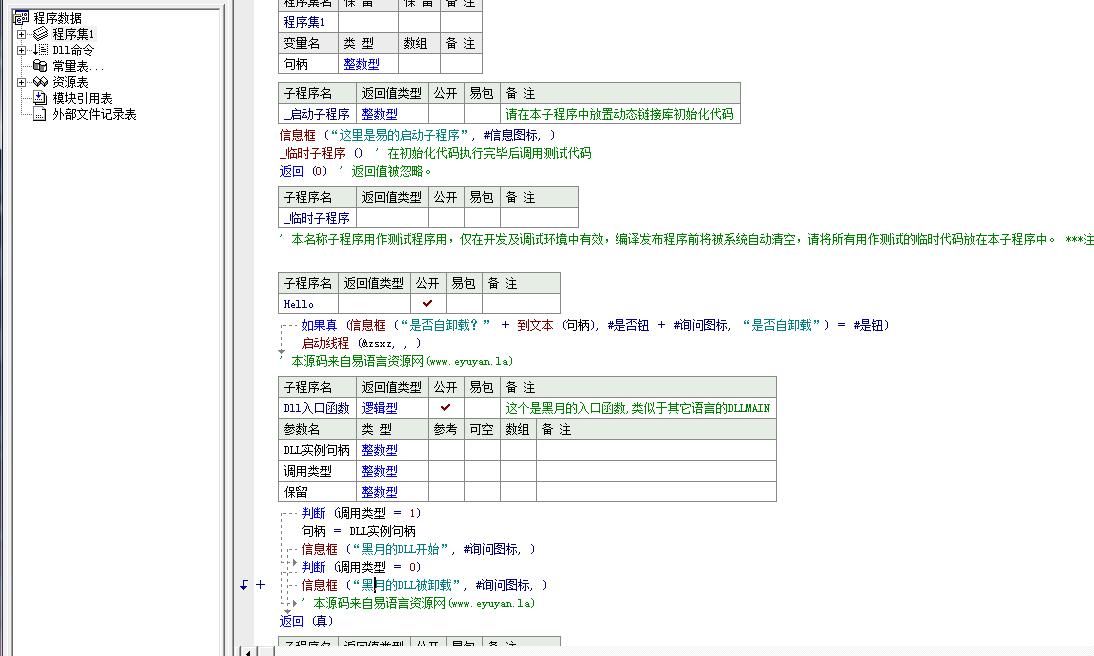Screen dimensions: 1094x656
Task: Select Dll命令 in the tree
Action: tap(73, 50)
